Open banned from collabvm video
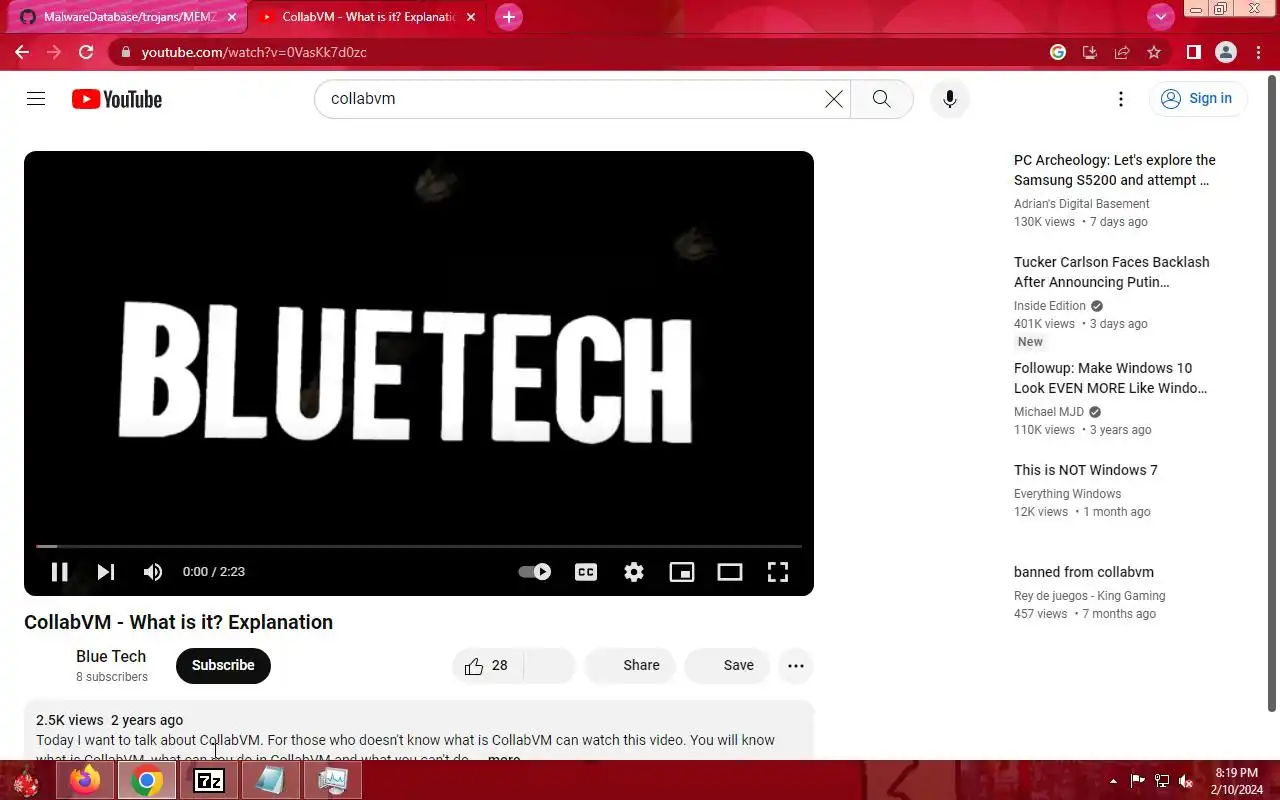Screen dimensions: 1280x800 (1084, 572)
